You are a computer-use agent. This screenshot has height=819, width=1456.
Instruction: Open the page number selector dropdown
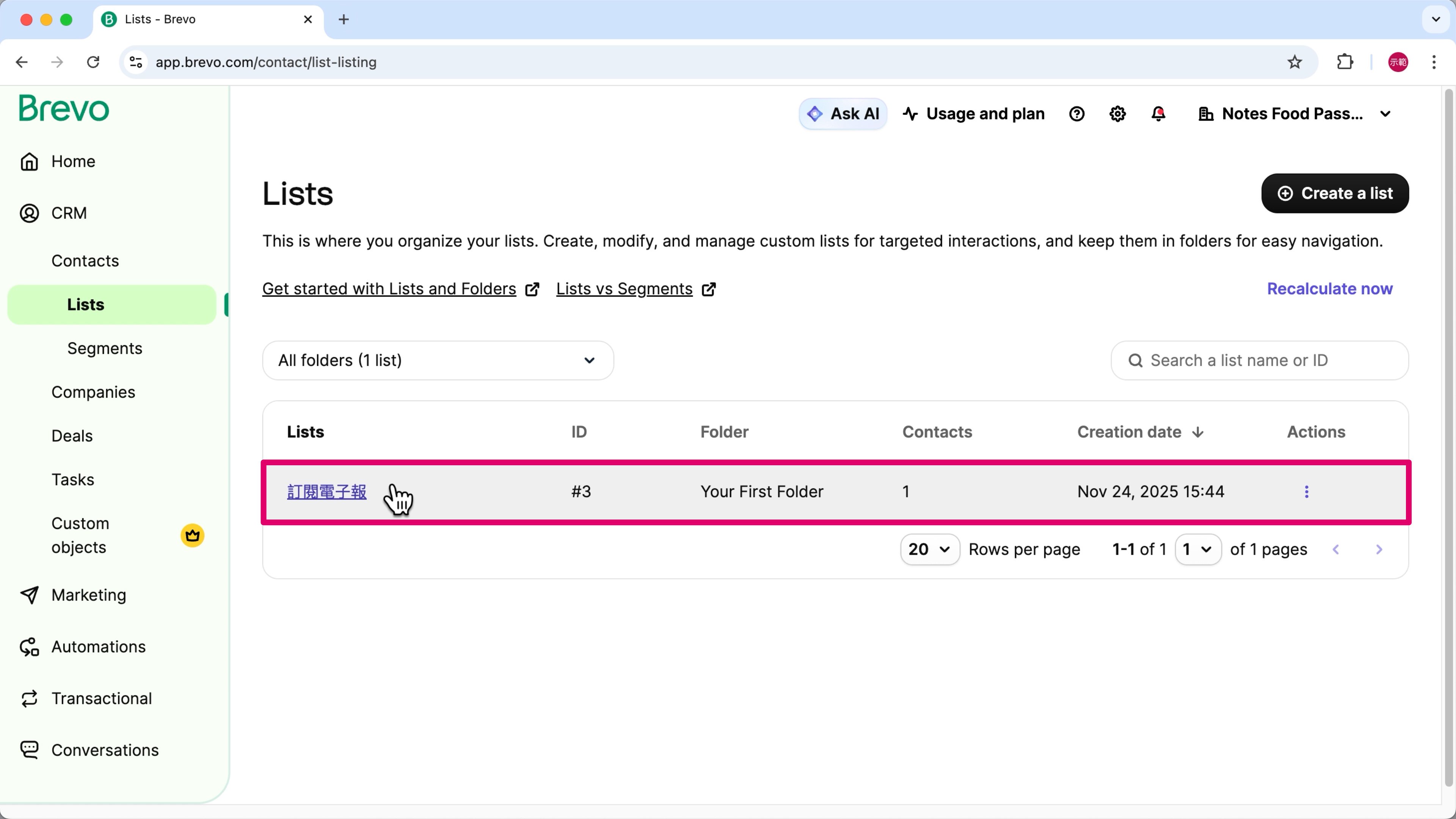coord(1197,549)
